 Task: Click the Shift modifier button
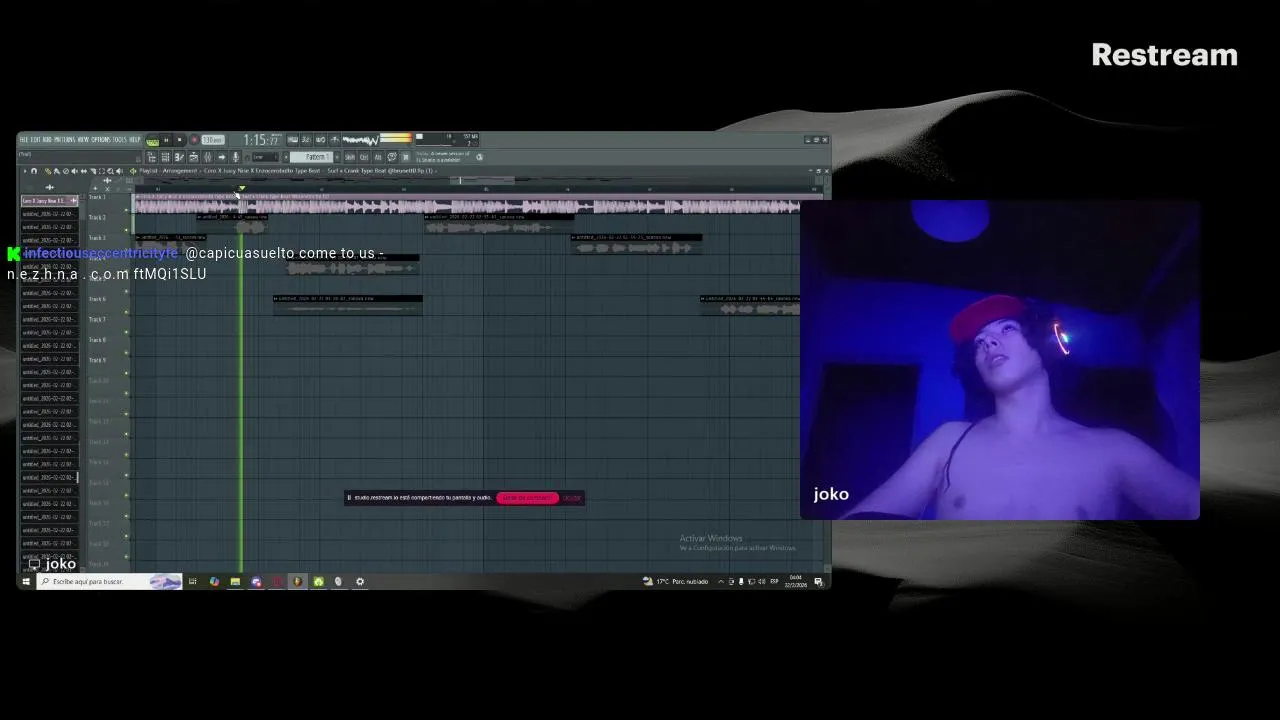[x=349, y=157]
